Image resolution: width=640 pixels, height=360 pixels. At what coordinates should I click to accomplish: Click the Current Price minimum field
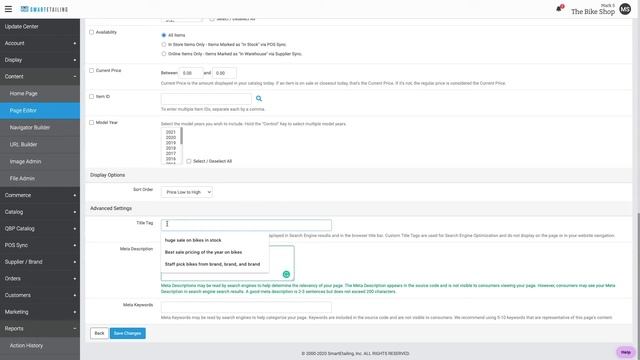tap(191, 73)
